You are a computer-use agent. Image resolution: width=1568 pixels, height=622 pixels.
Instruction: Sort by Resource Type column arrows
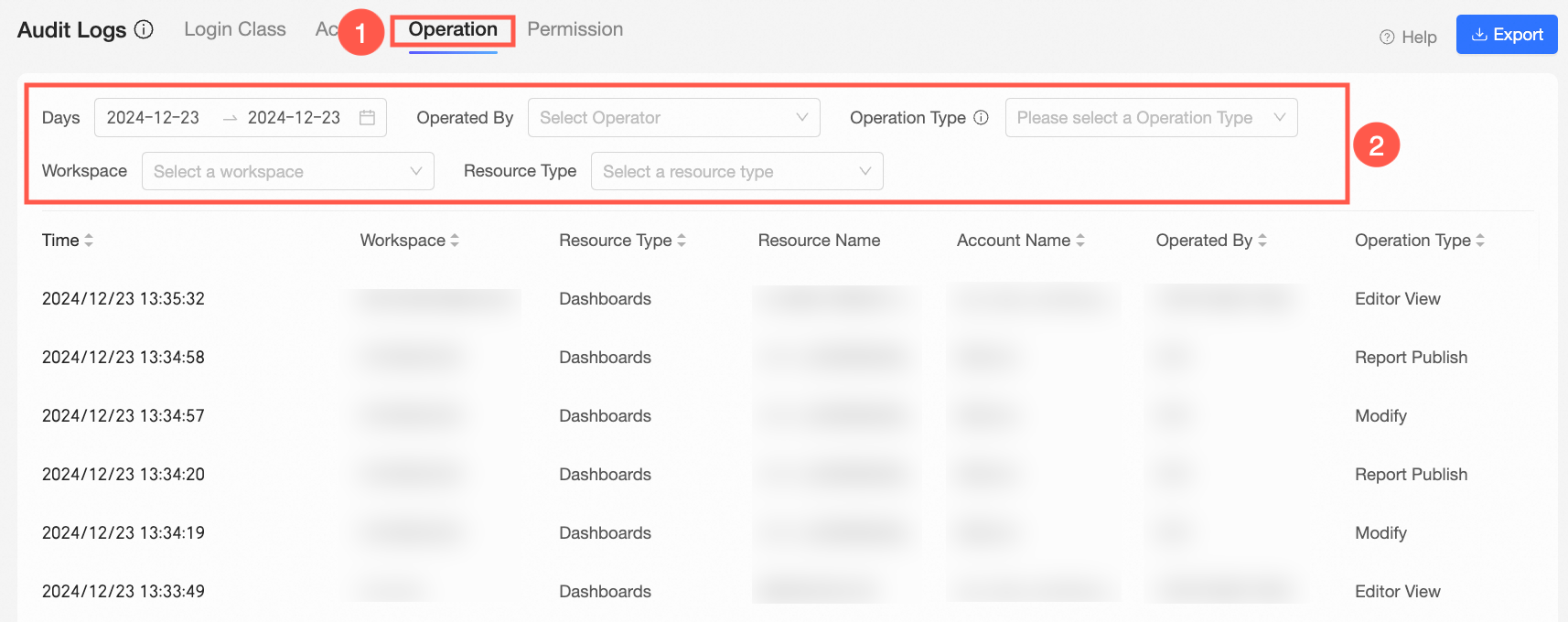pyautogui.click(x=682, y=241)
